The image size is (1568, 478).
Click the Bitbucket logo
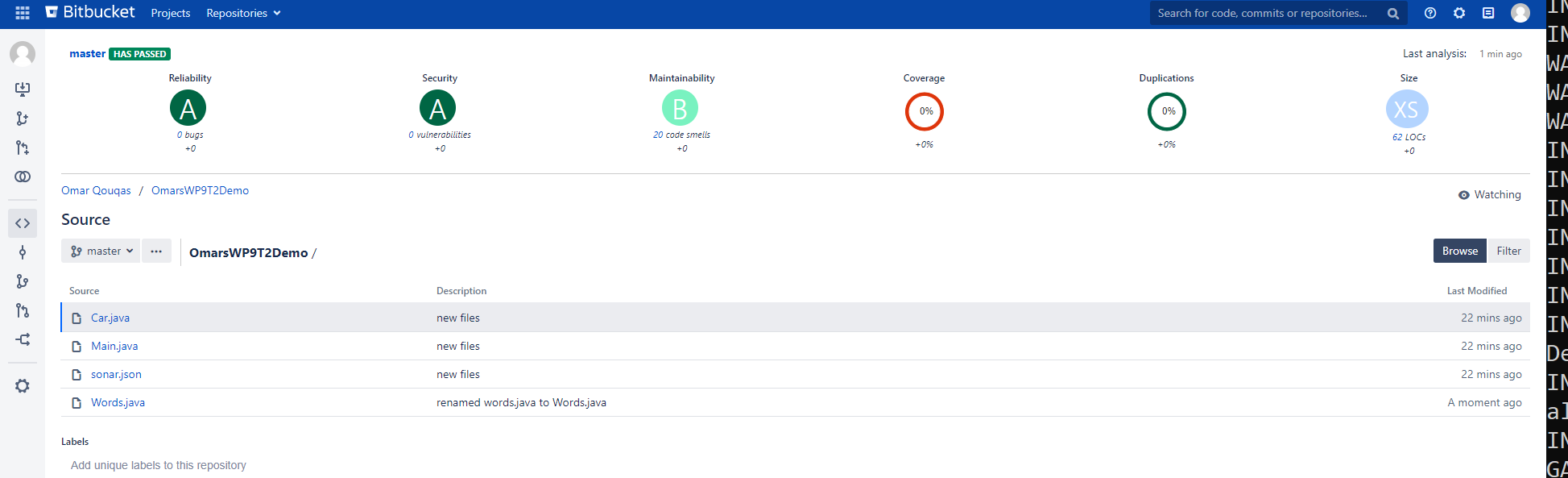pyautogui.click(x=90, y=12)
